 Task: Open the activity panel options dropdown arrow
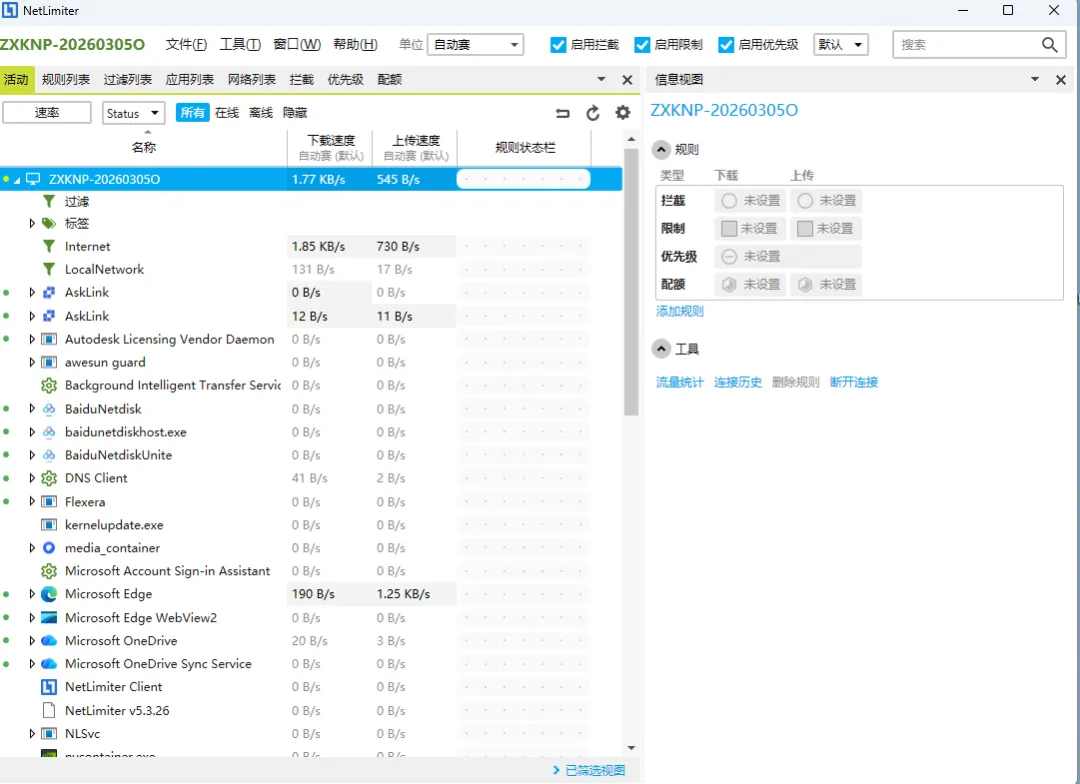click(x=601, y=79)
